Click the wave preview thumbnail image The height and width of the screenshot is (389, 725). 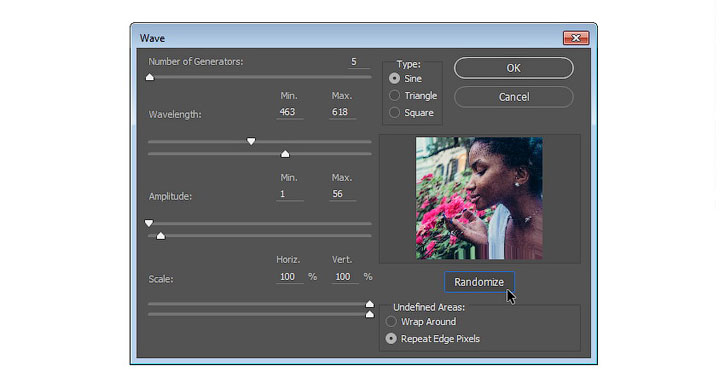[479, 198]
